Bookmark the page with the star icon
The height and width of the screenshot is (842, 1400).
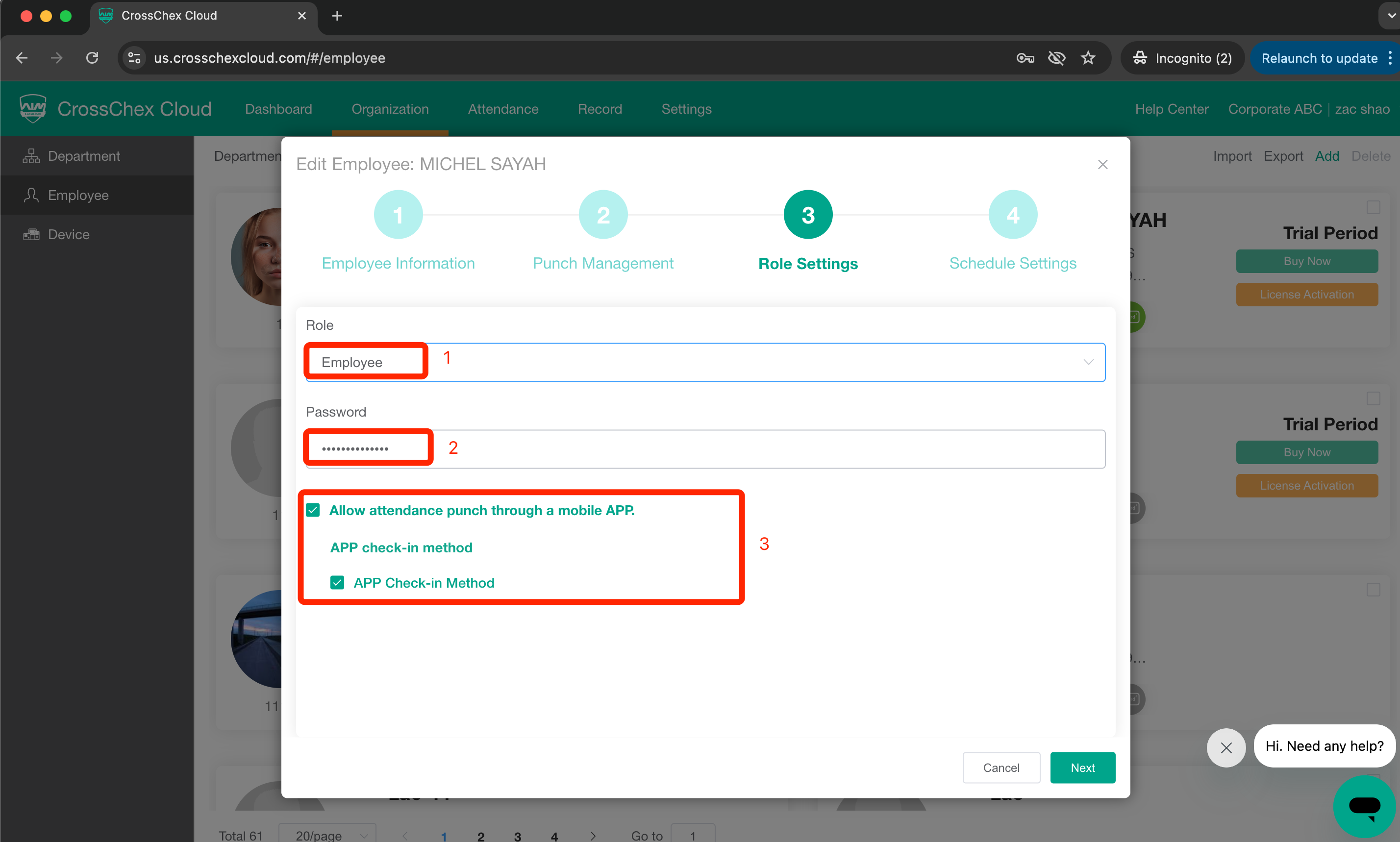(1087, 58)
